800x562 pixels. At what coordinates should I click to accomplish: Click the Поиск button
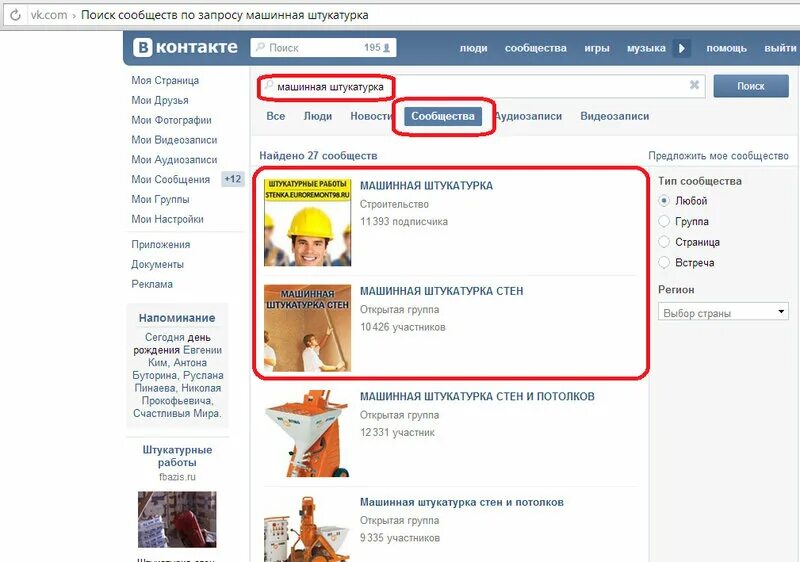[x=751, y=86]
